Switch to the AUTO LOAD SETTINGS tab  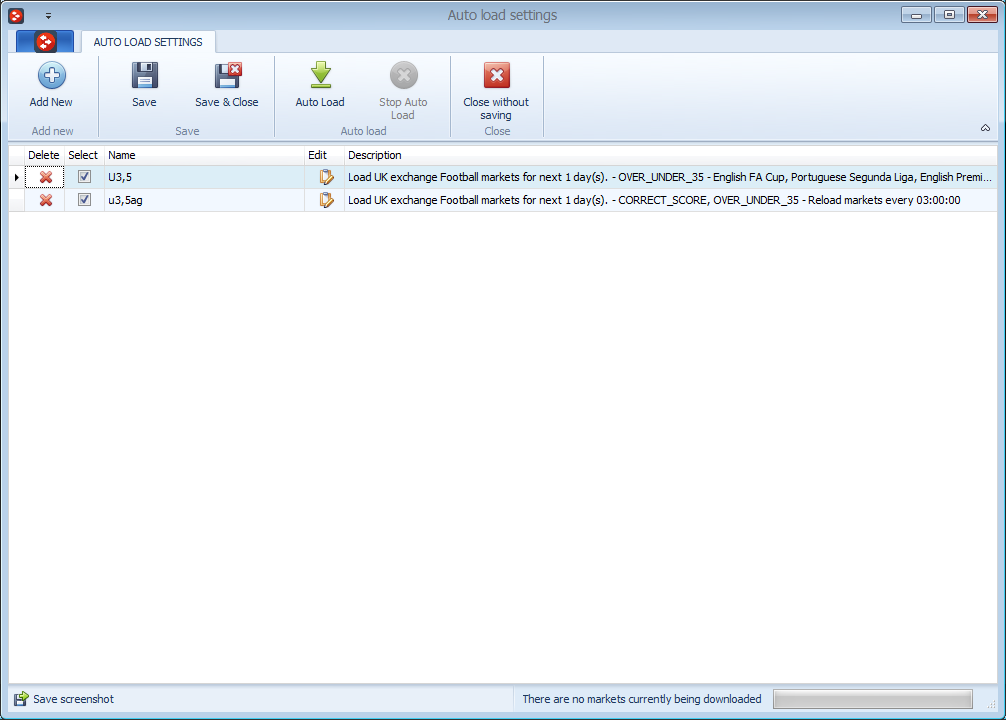148,42
